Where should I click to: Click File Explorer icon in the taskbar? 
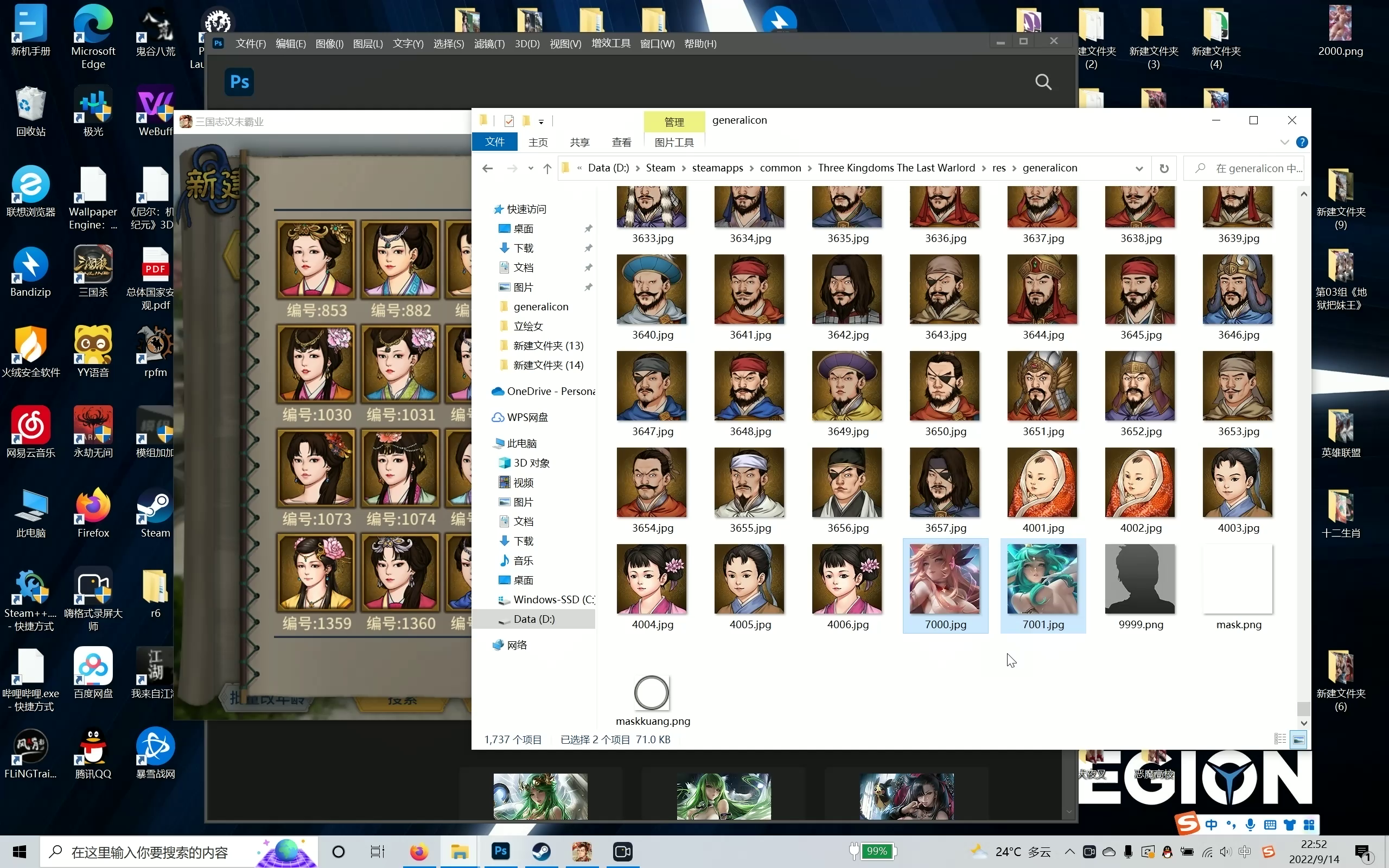[x=459, y=851]
